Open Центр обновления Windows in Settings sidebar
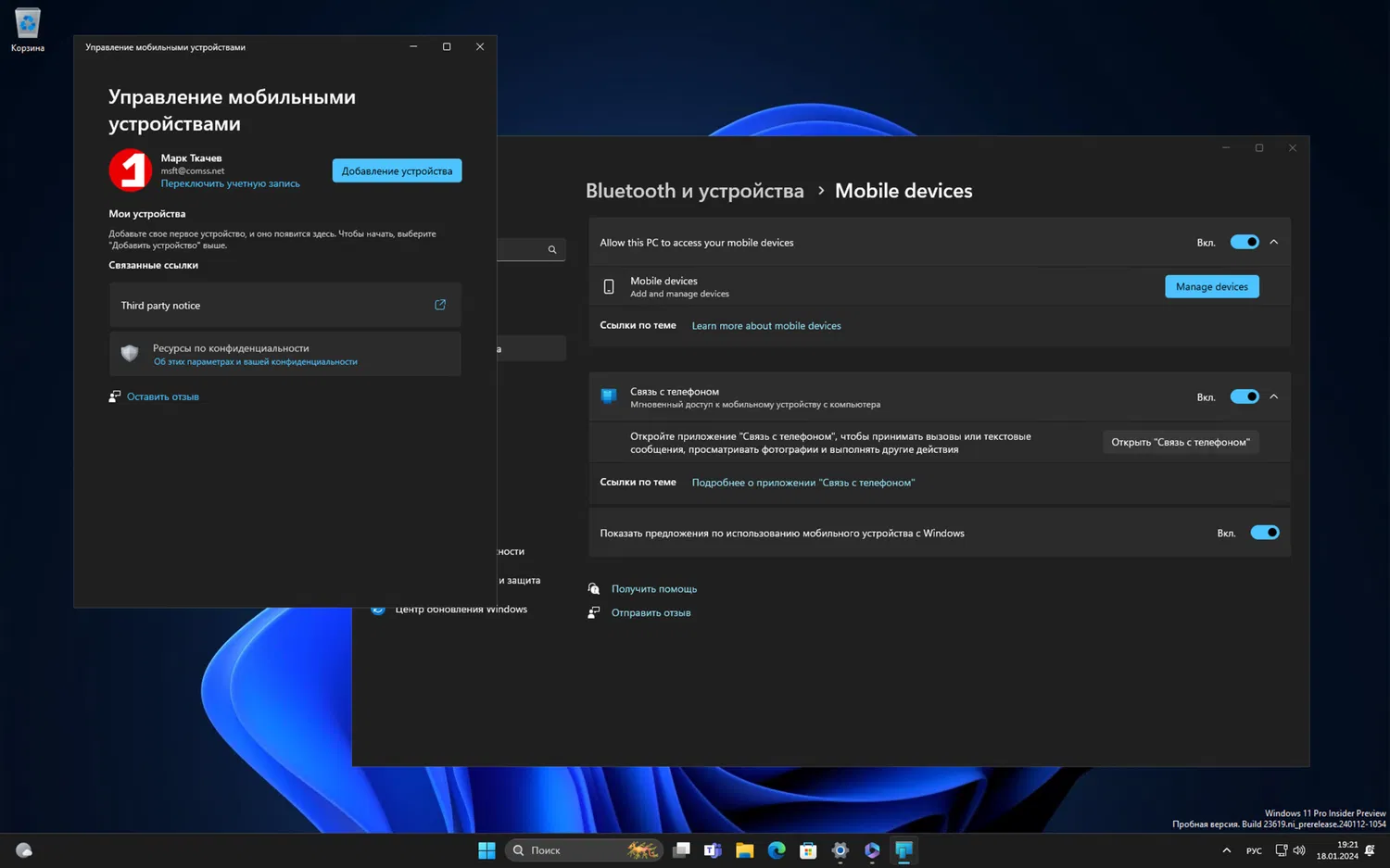Image resolution: width=1390 pixels, height=868 pixels. [x=461, y=609]
